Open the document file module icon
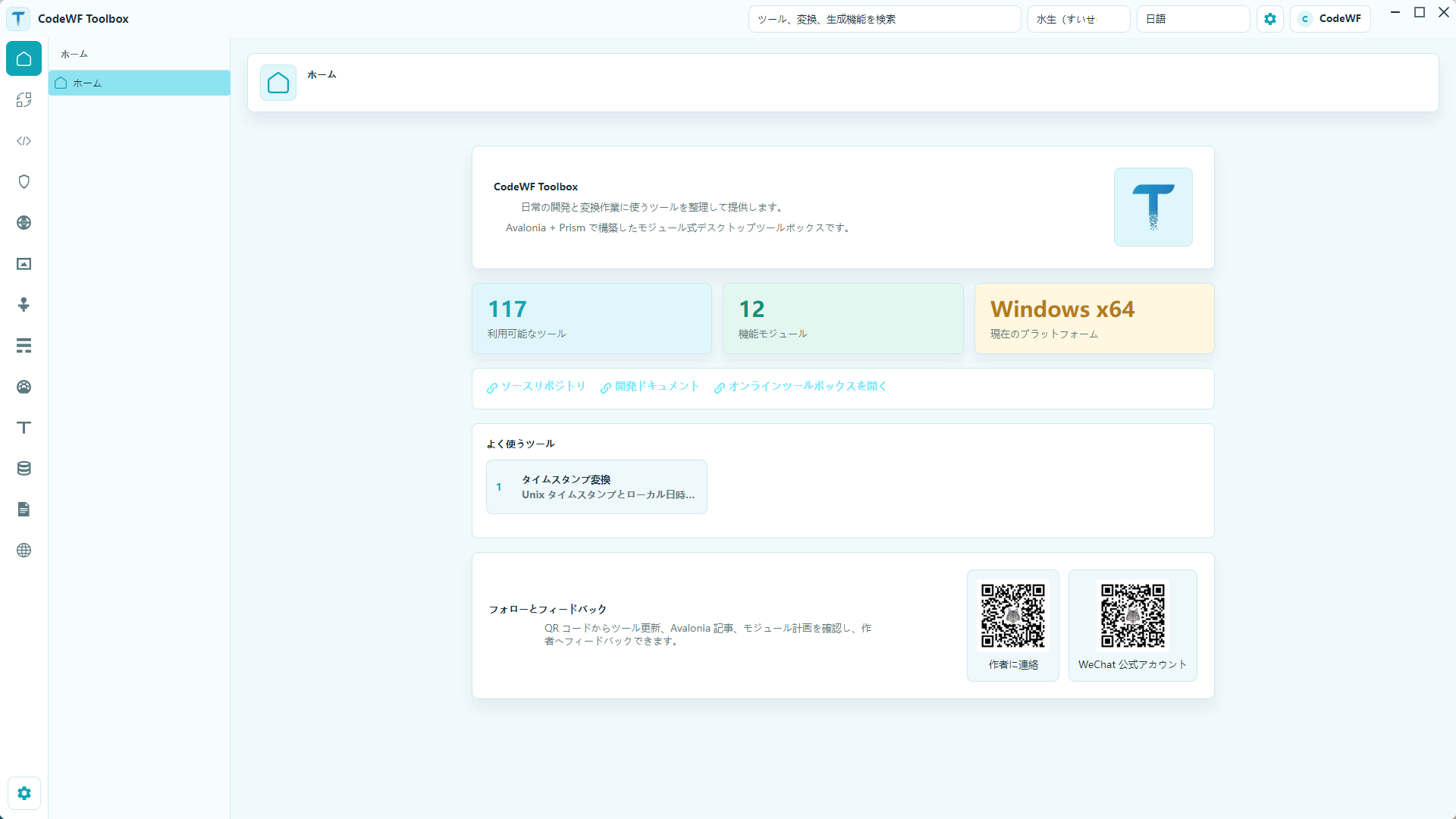1456x819 pixels. point(24,509)
